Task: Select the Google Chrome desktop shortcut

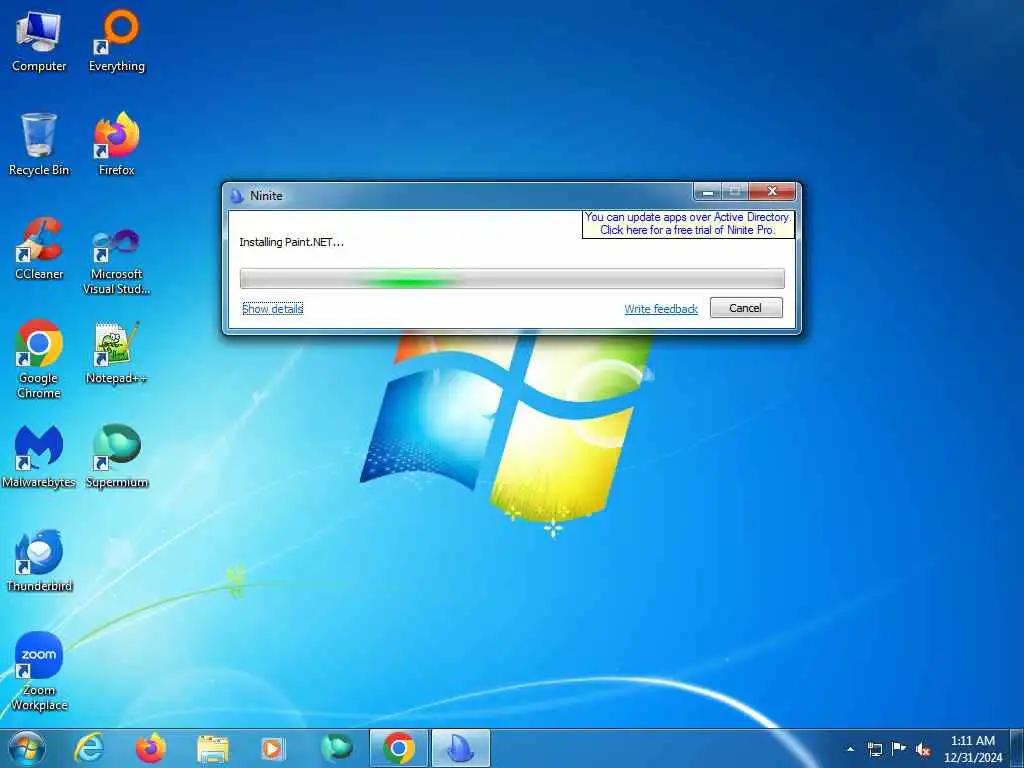Action: click(39, 359)
